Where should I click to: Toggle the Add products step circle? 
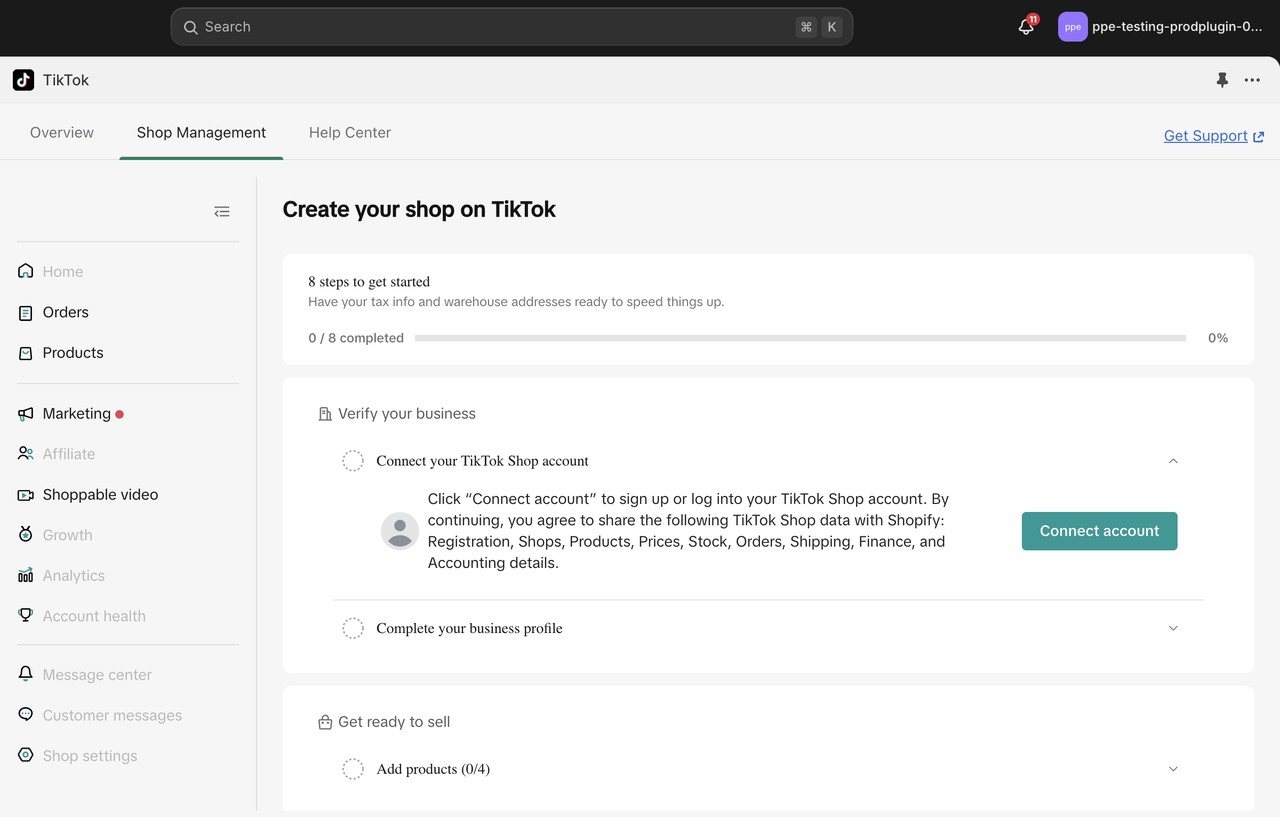[353, 769]
